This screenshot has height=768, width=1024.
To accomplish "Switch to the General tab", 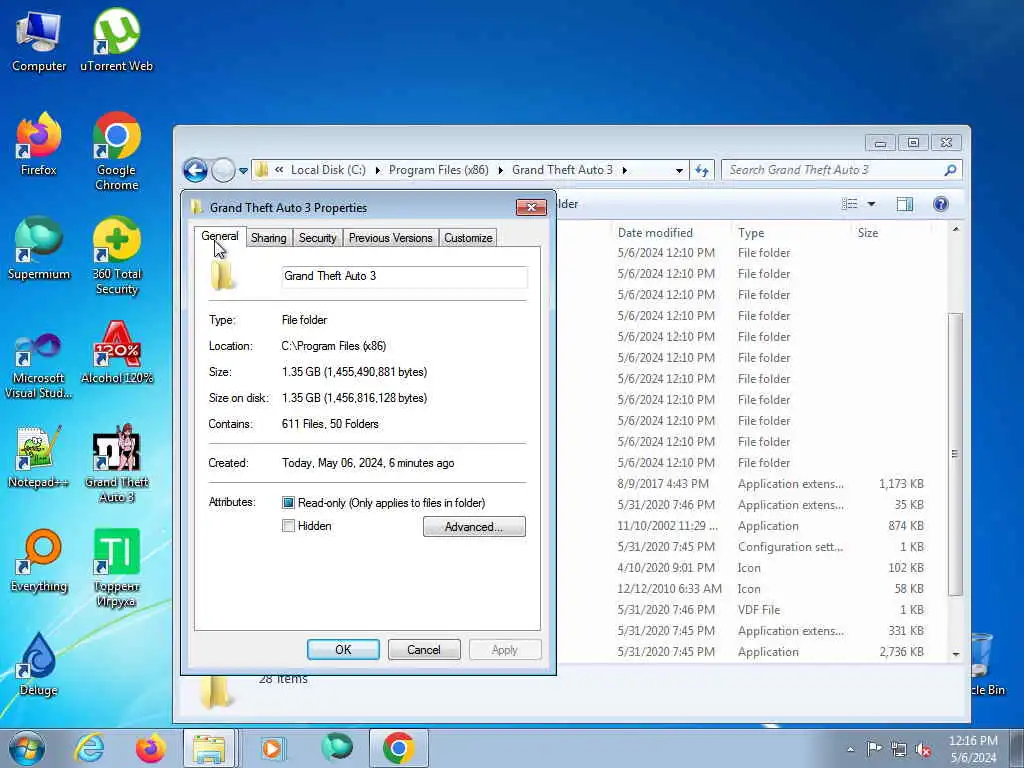I will click(x=219, y=236).
